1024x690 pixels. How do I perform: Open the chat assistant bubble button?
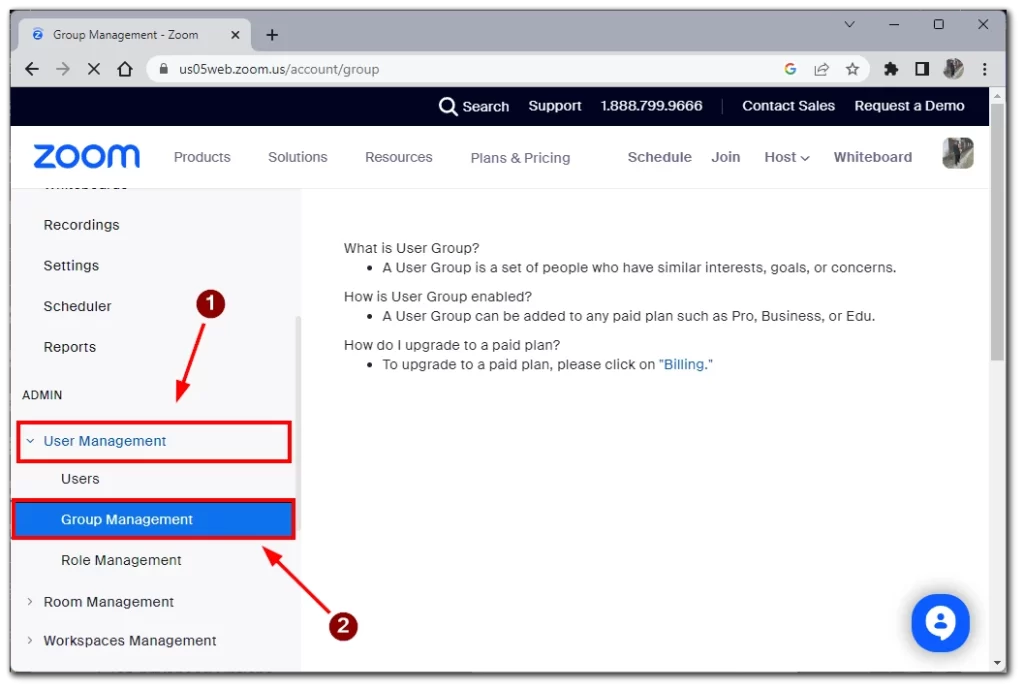point(940,623)
